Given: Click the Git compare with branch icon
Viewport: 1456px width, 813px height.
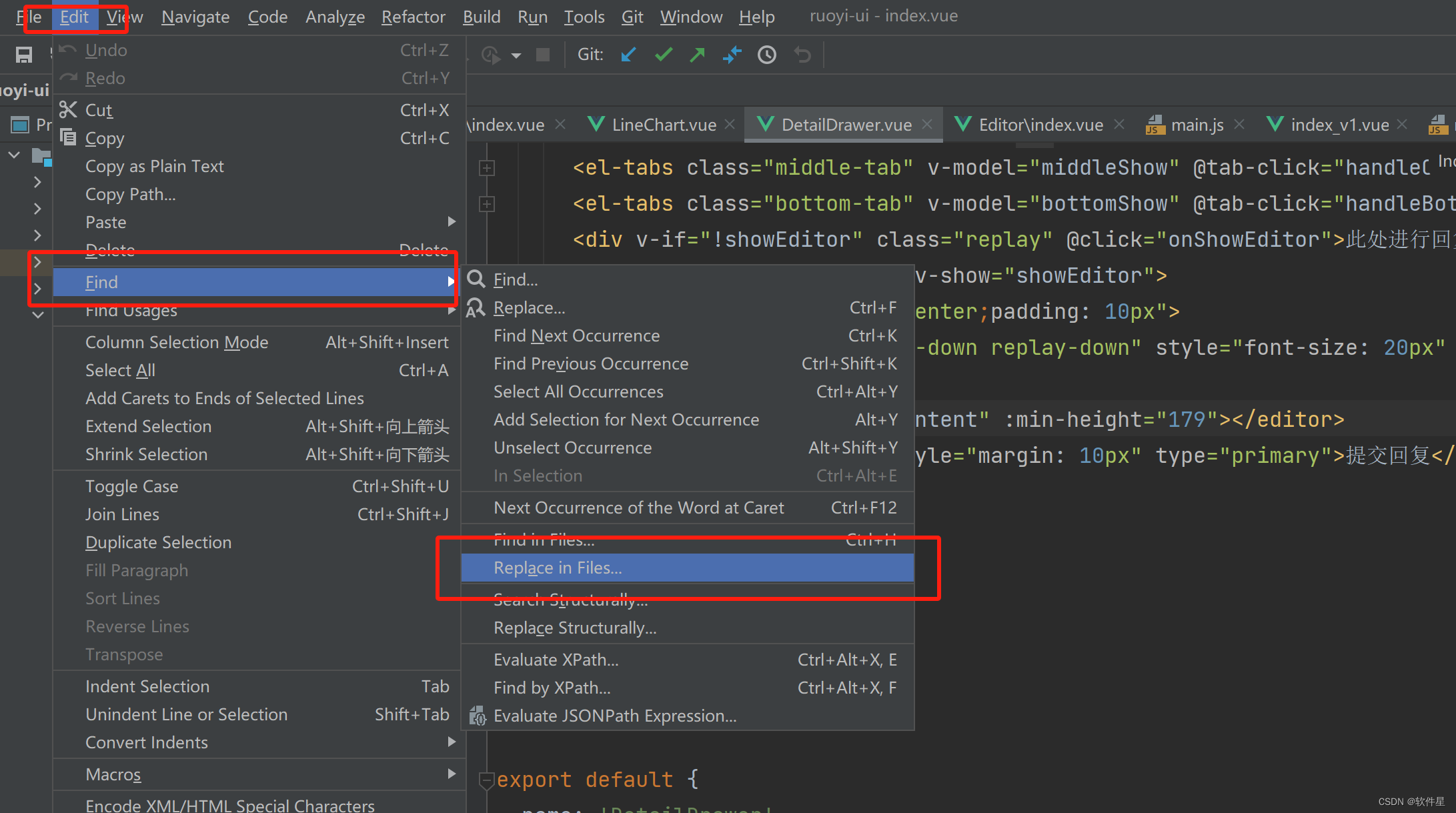Looking at the screenshot, I should pos(732,55).
